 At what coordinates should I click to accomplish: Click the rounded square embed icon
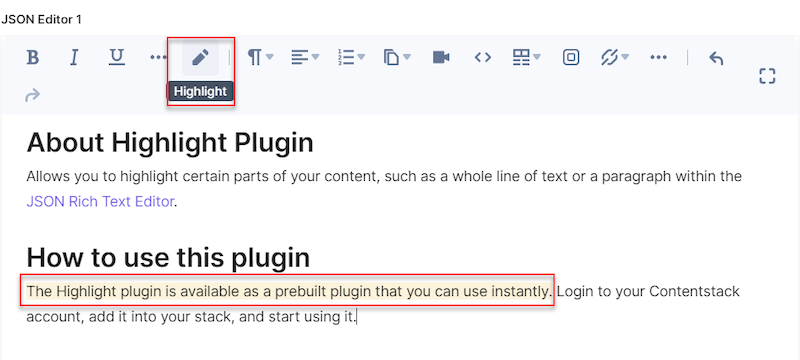571,58
